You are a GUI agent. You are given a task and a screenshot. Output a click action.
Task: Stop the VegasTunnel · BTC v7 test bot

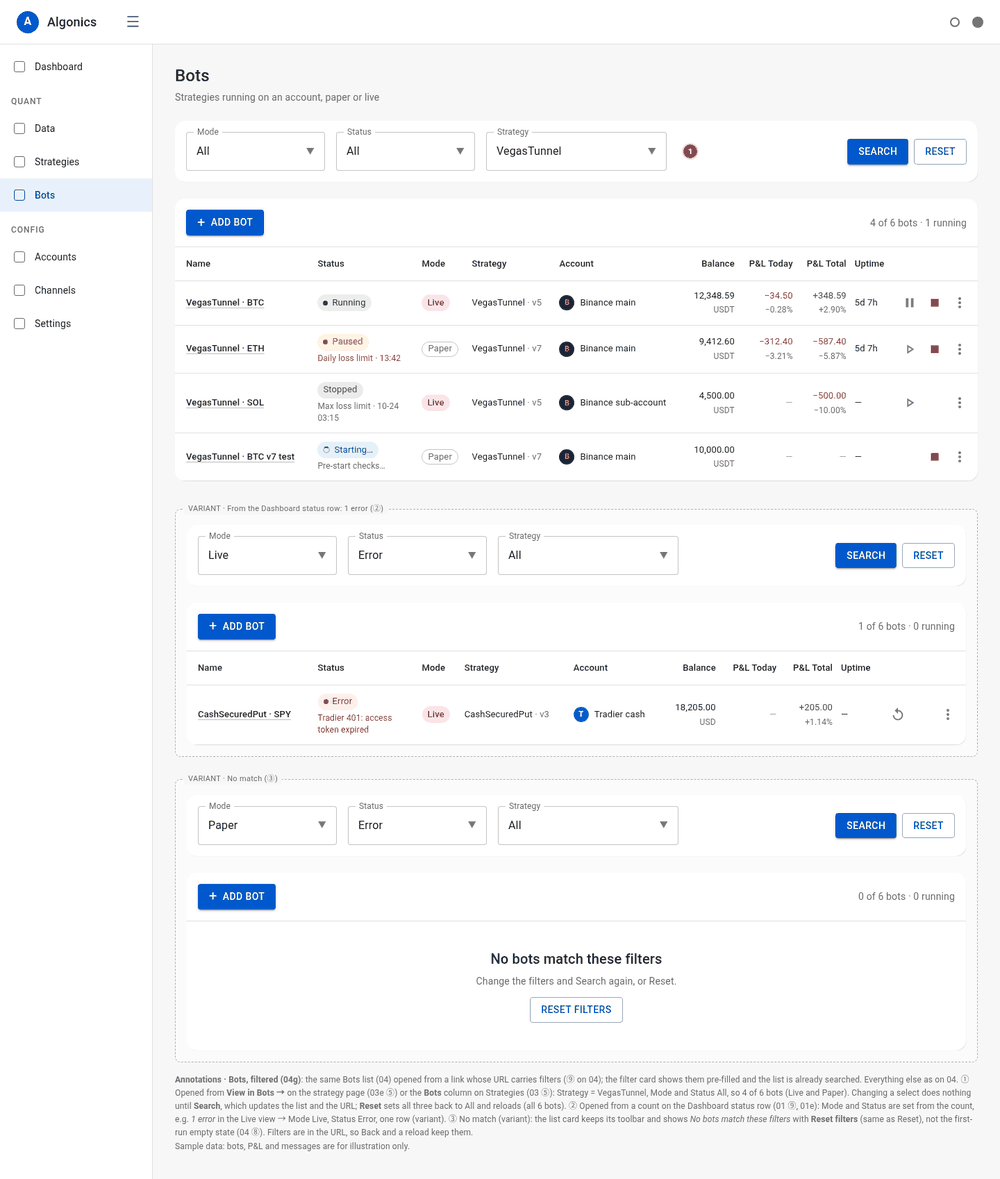pyautogui.click(x=935, y=457)
